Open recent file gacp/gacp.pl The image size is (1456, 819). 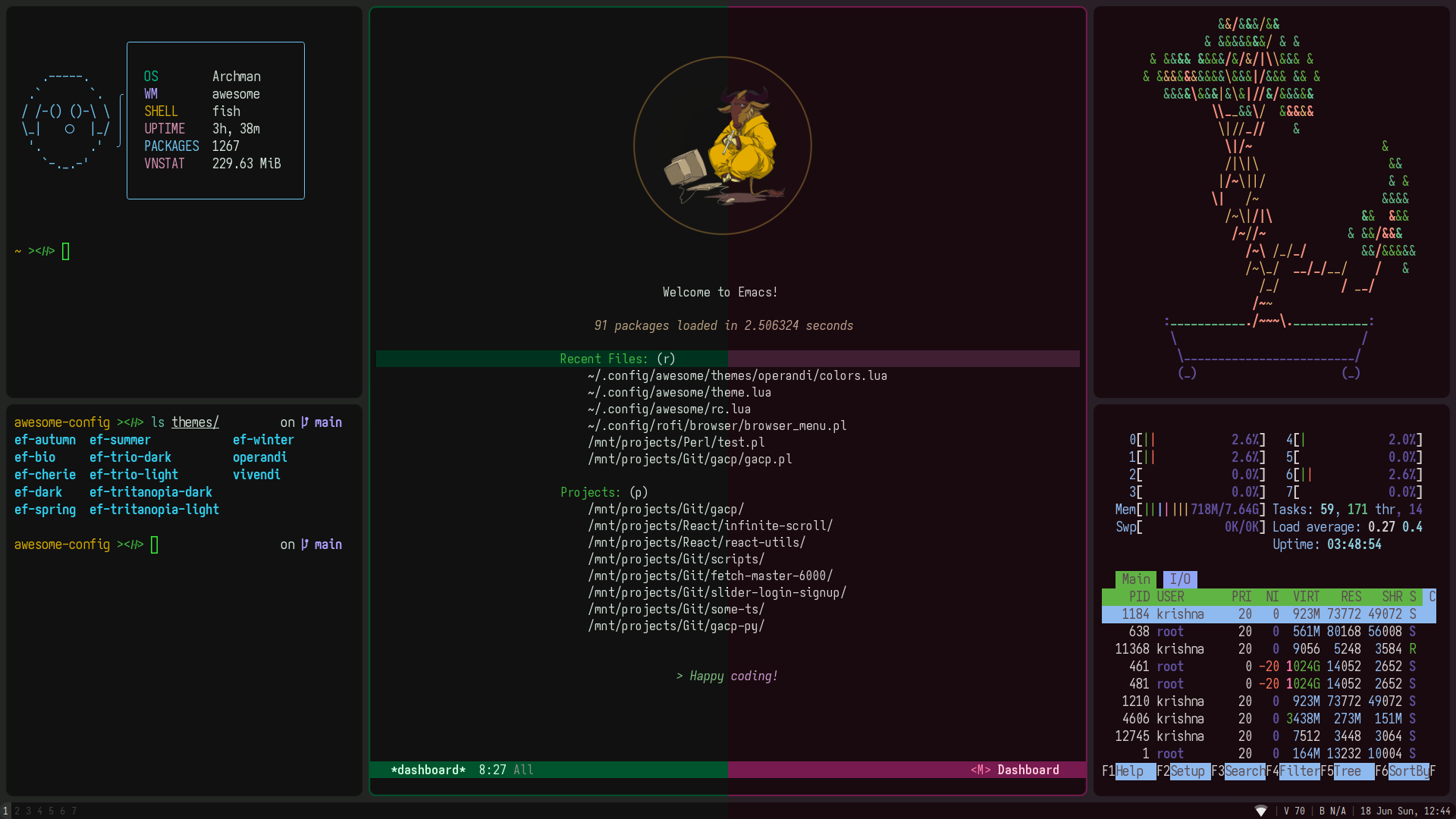click(x=690, y=459)
